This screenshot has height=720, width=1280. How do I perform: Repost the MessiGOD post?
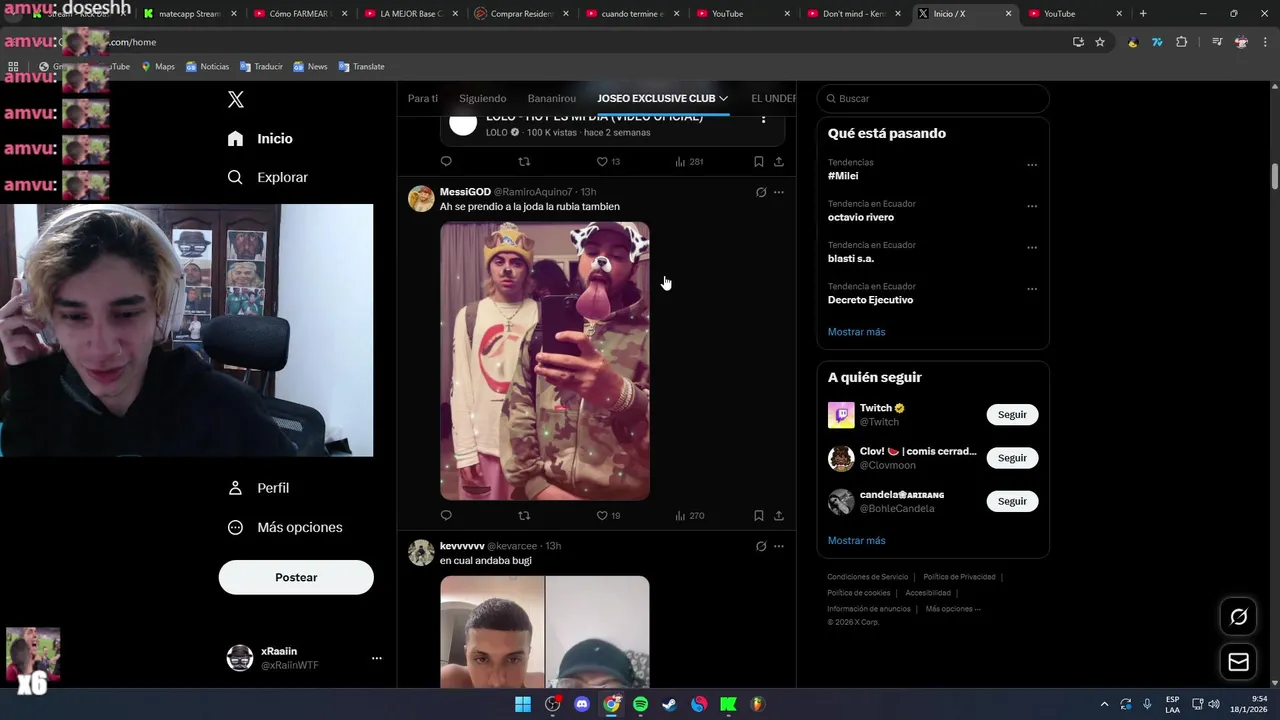[x=524, y=516]
